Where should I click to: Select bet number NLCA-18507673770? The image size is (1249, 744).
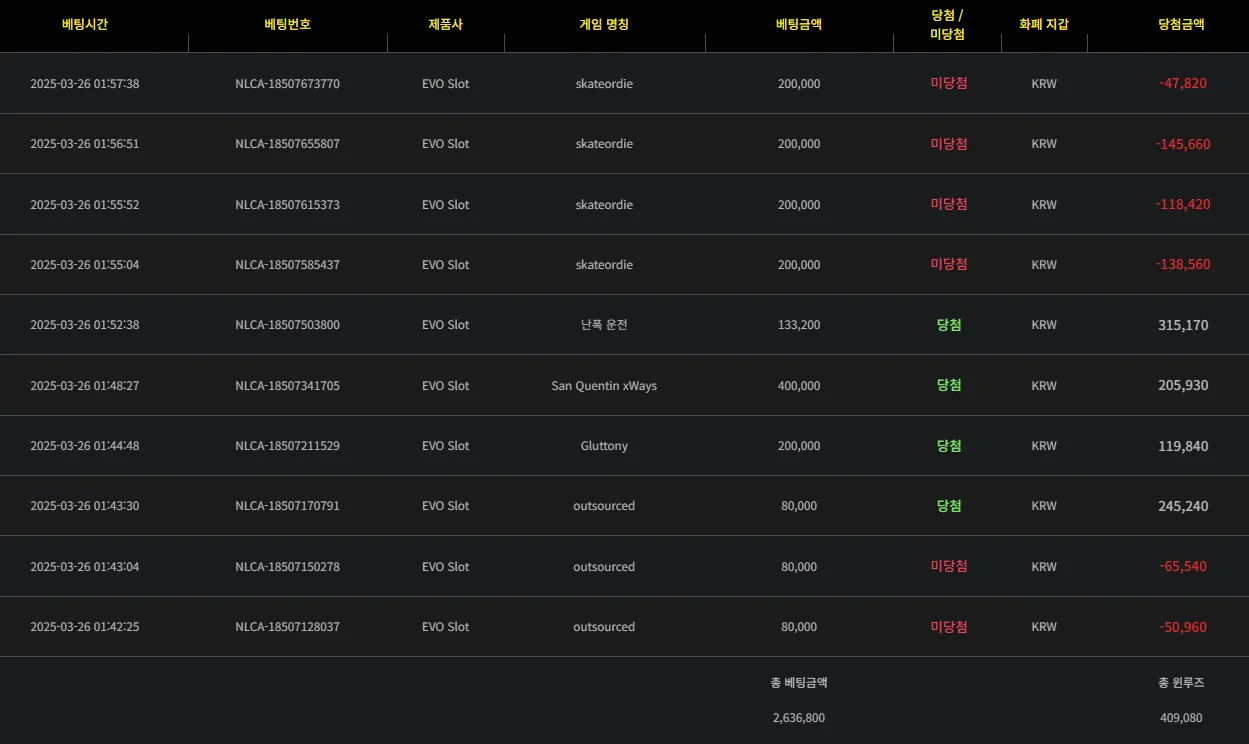(287, 84)
